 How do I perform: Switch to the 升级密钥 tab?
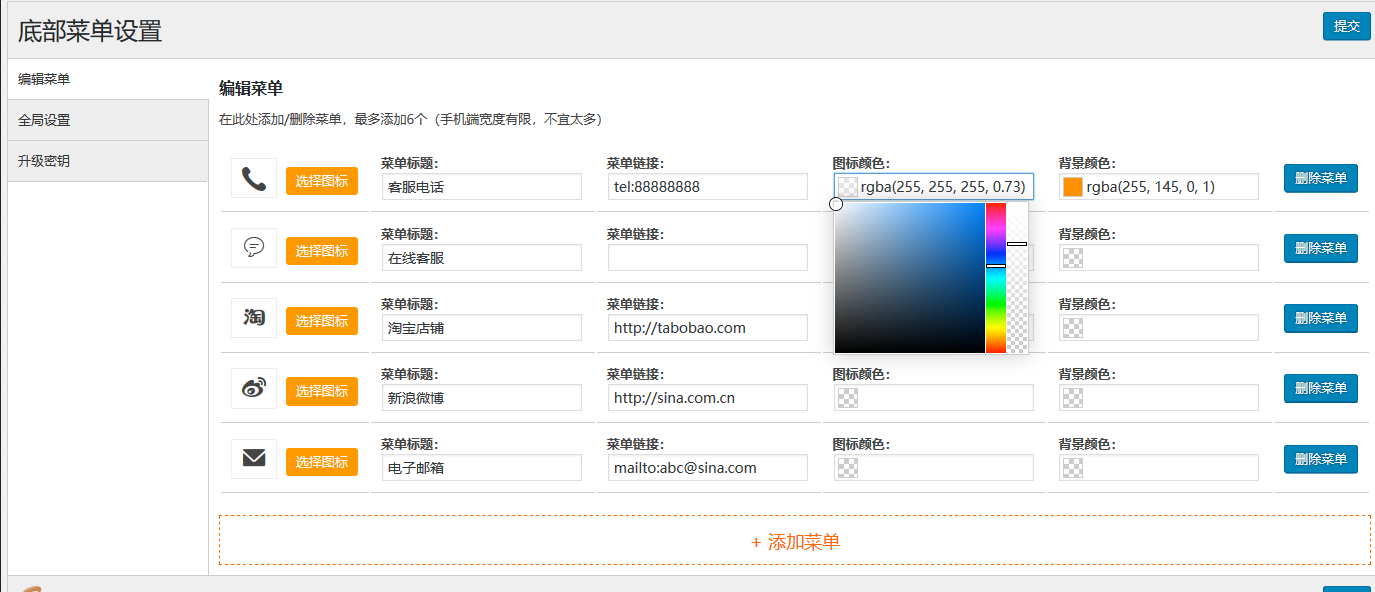click(107, 161)
